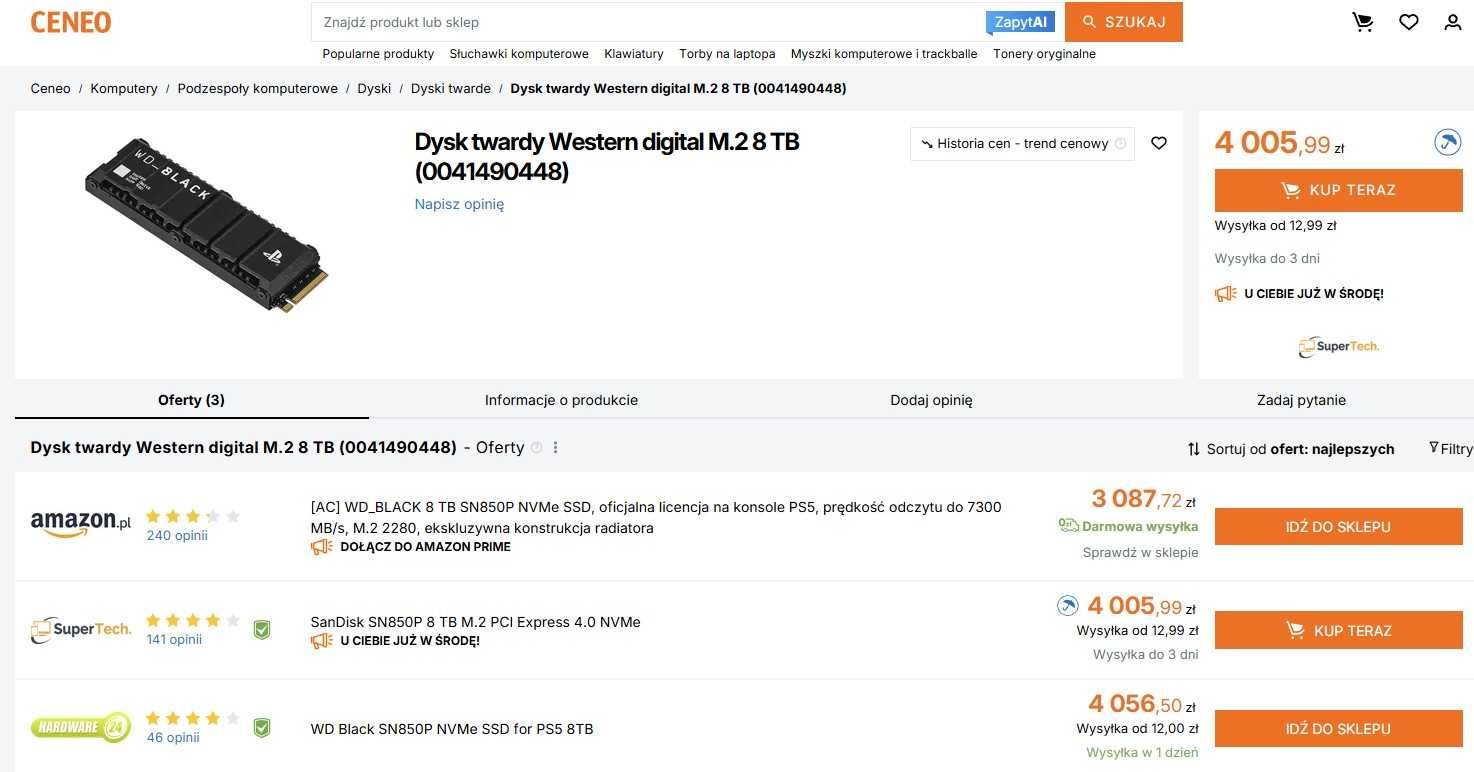Focus the product search field
Viewport: 1474px width, 772px height.
[648, 22]
